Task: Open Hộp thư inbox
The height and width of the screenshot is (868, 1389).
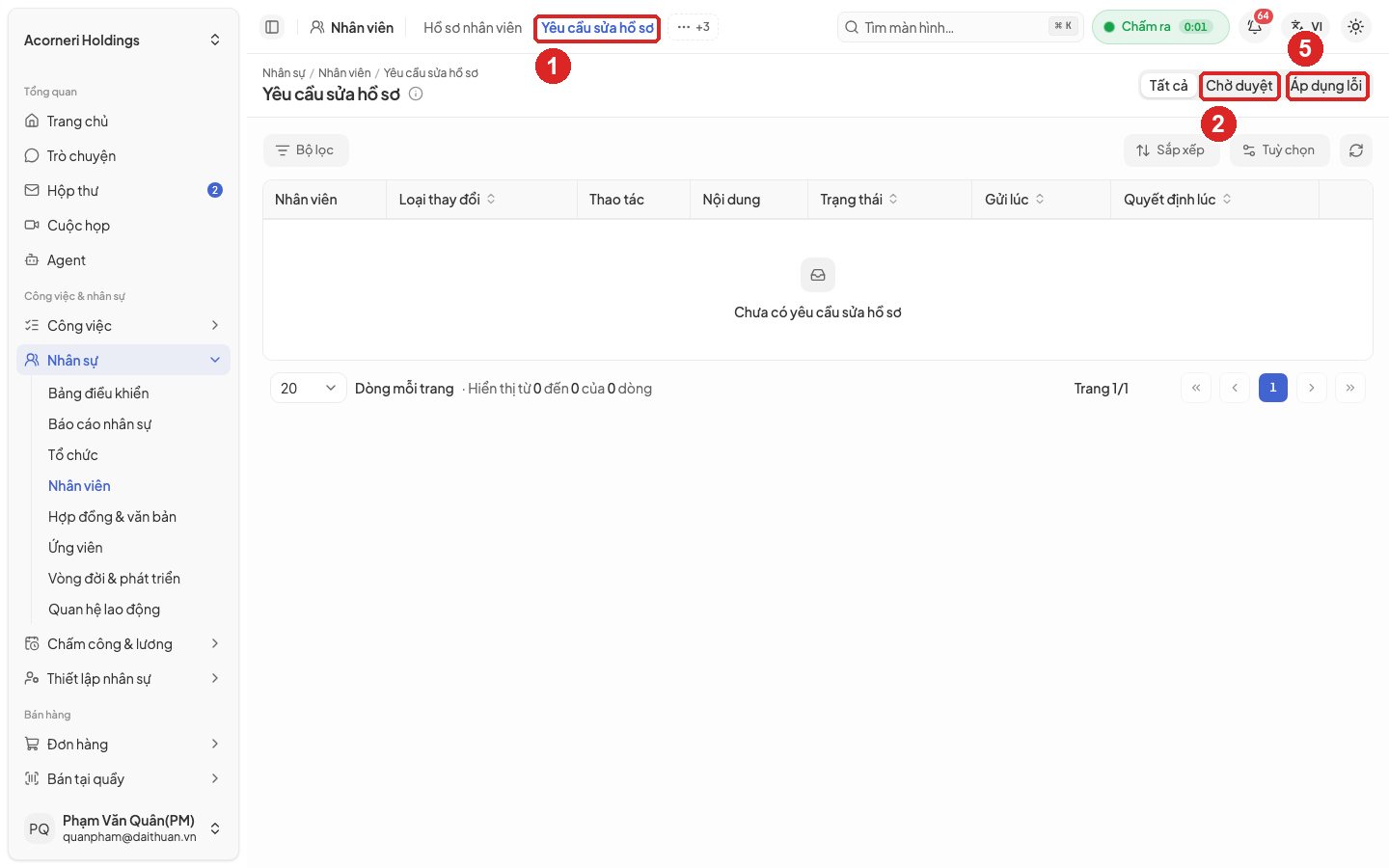Action: tap(123, 191)
